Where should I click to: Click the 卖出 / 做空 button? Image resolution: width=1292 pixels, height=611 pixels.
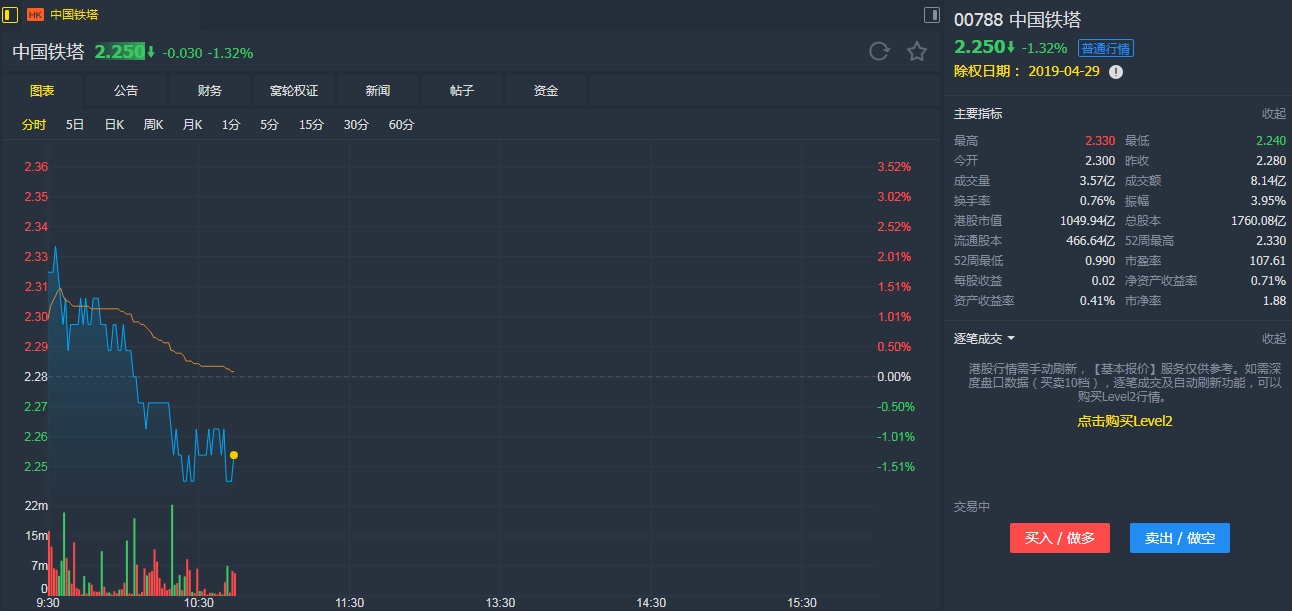pyautogui.click(x=1179, y=538)
